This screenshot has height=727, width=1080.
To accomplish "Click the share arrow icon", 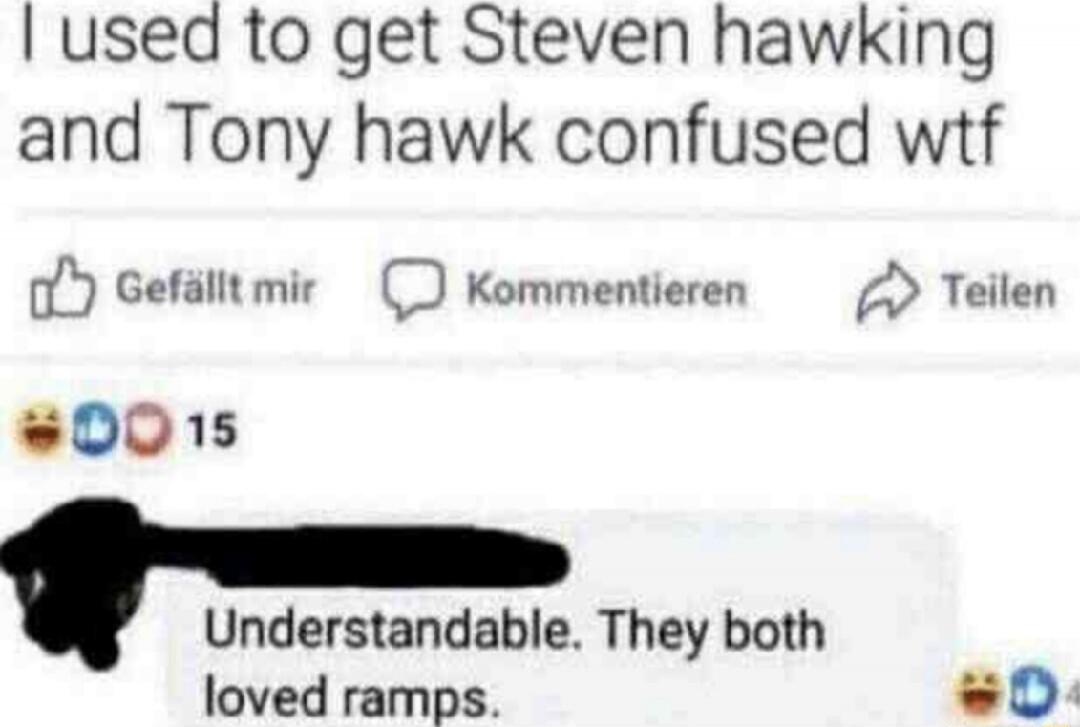I will coord(889,291).
